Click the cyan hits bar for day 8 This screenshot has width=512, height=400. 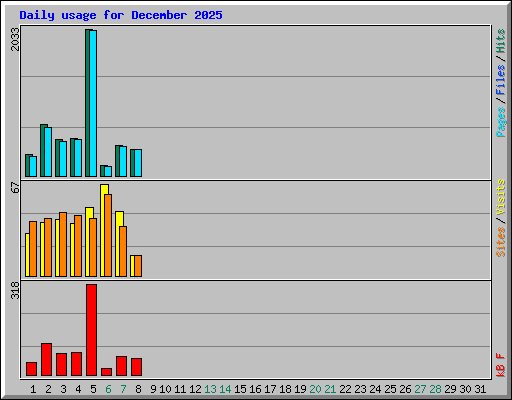click(x=138, y=163)
